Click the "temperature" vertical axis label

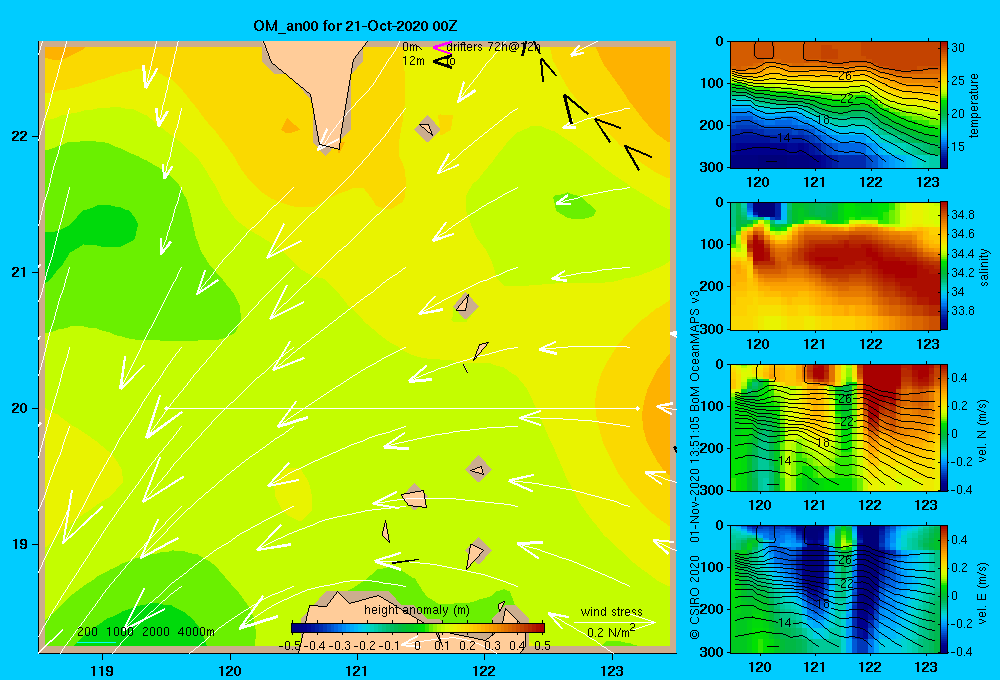[974, 105]
